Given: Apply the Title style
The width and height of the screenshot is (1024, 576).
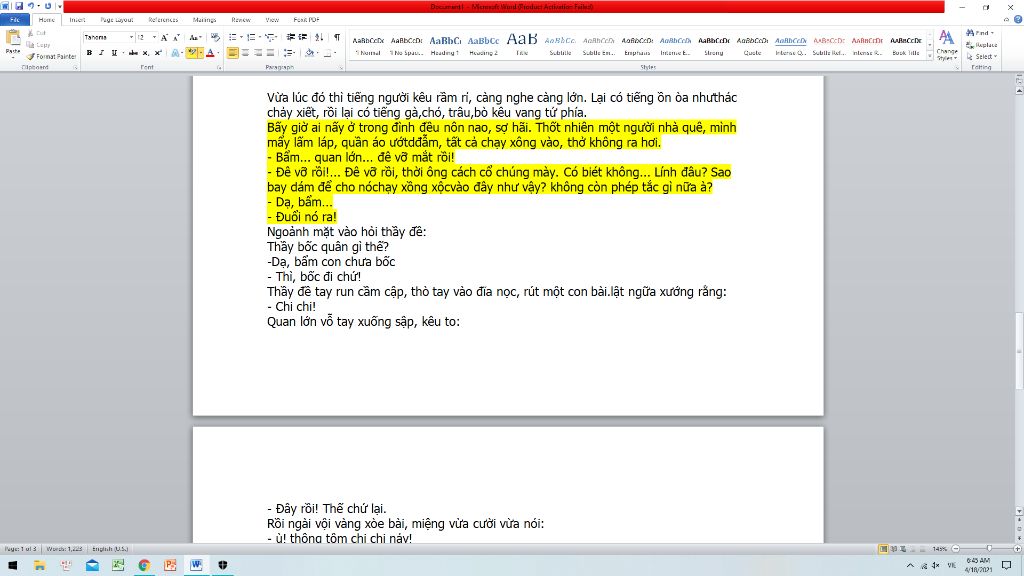Looking at the screenshot, I should tap(522, 46).
